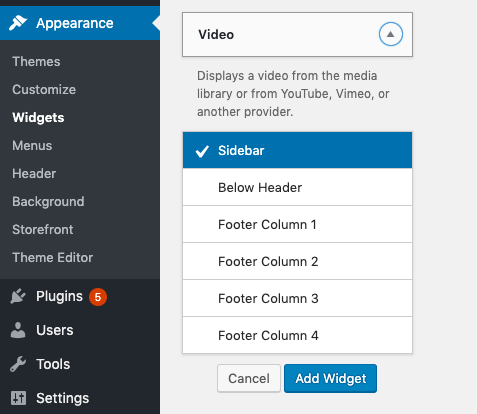Choose the Sidebar widget area
Screen dimensions: 477x414
[x=297, y=150]
